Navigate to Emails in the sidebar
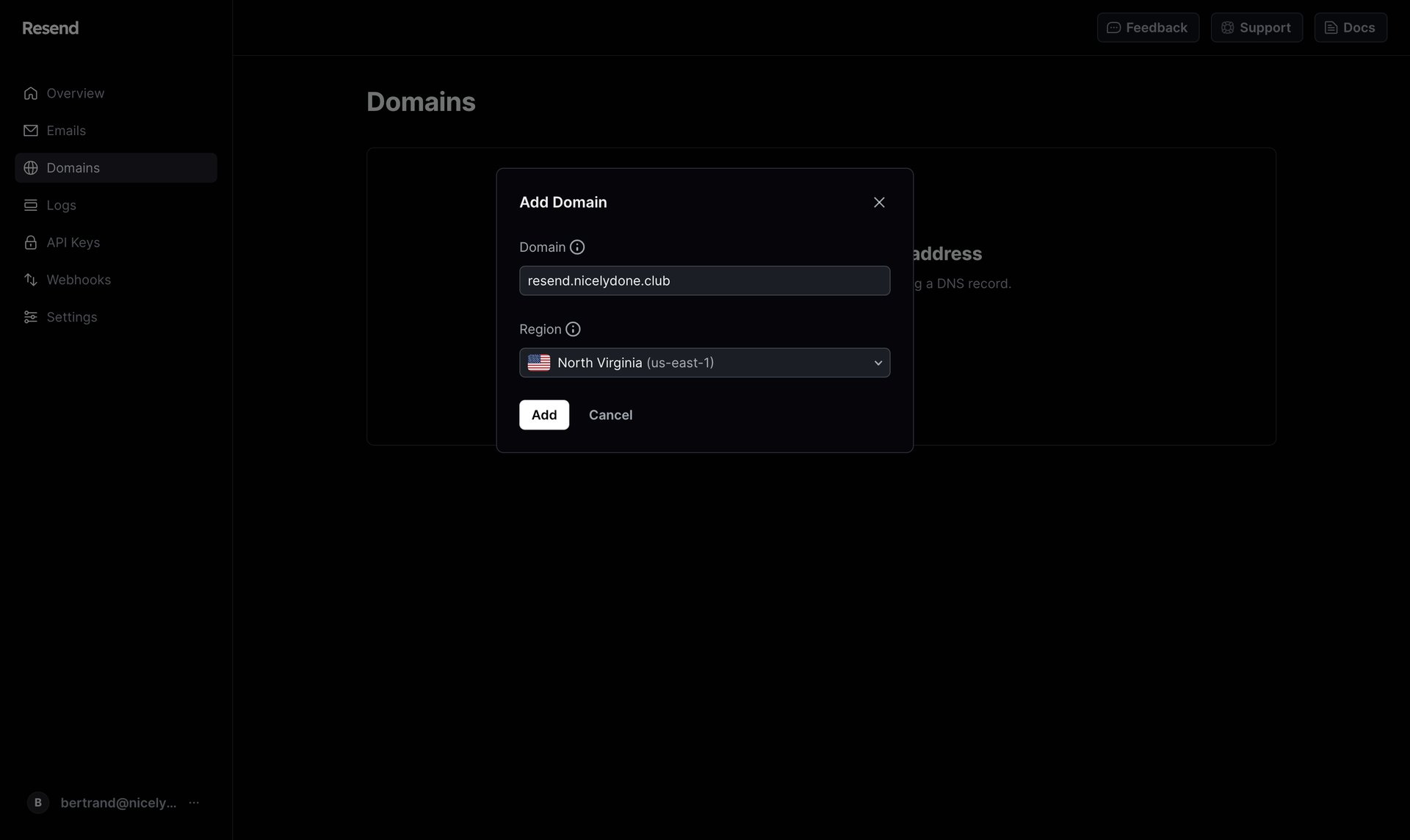The image size is (1410, 840). coord(66,131)
